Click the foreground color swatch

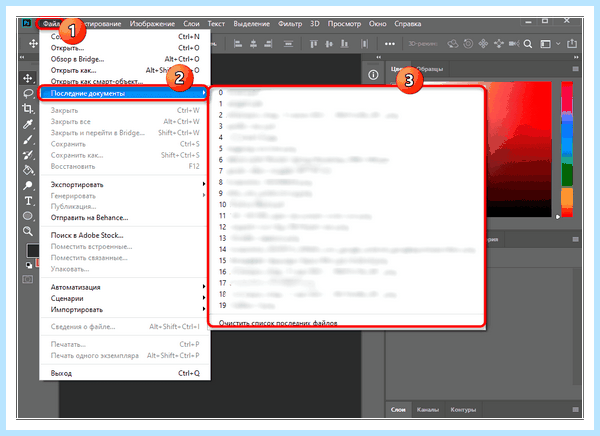32,251
